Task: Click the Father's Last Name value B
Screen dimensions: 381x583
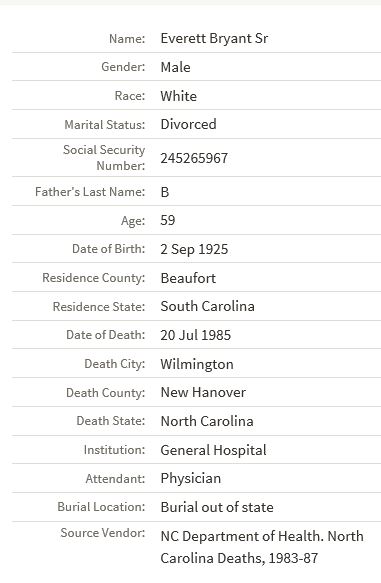Action: [x=165, y=192]
